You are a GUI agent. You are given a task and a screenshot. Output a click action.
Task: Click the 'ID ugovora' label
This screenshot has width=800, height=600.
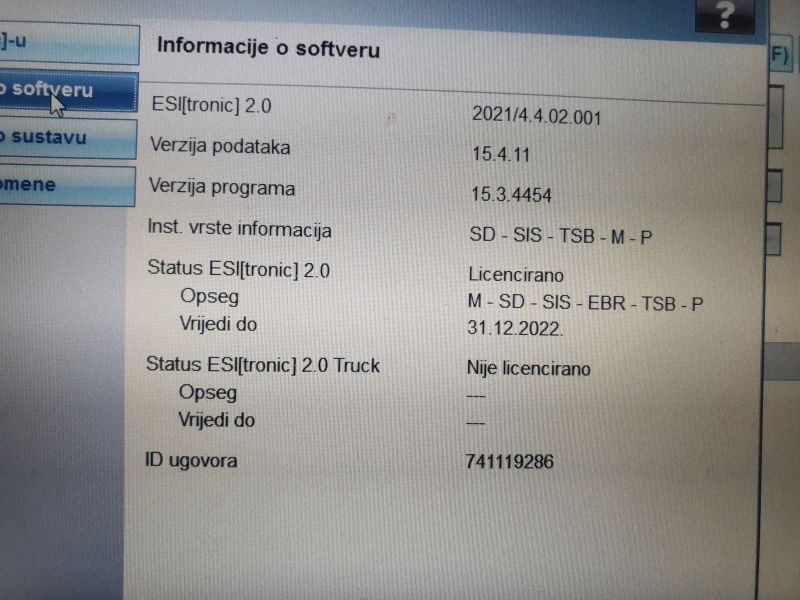[x=191, y=460]
